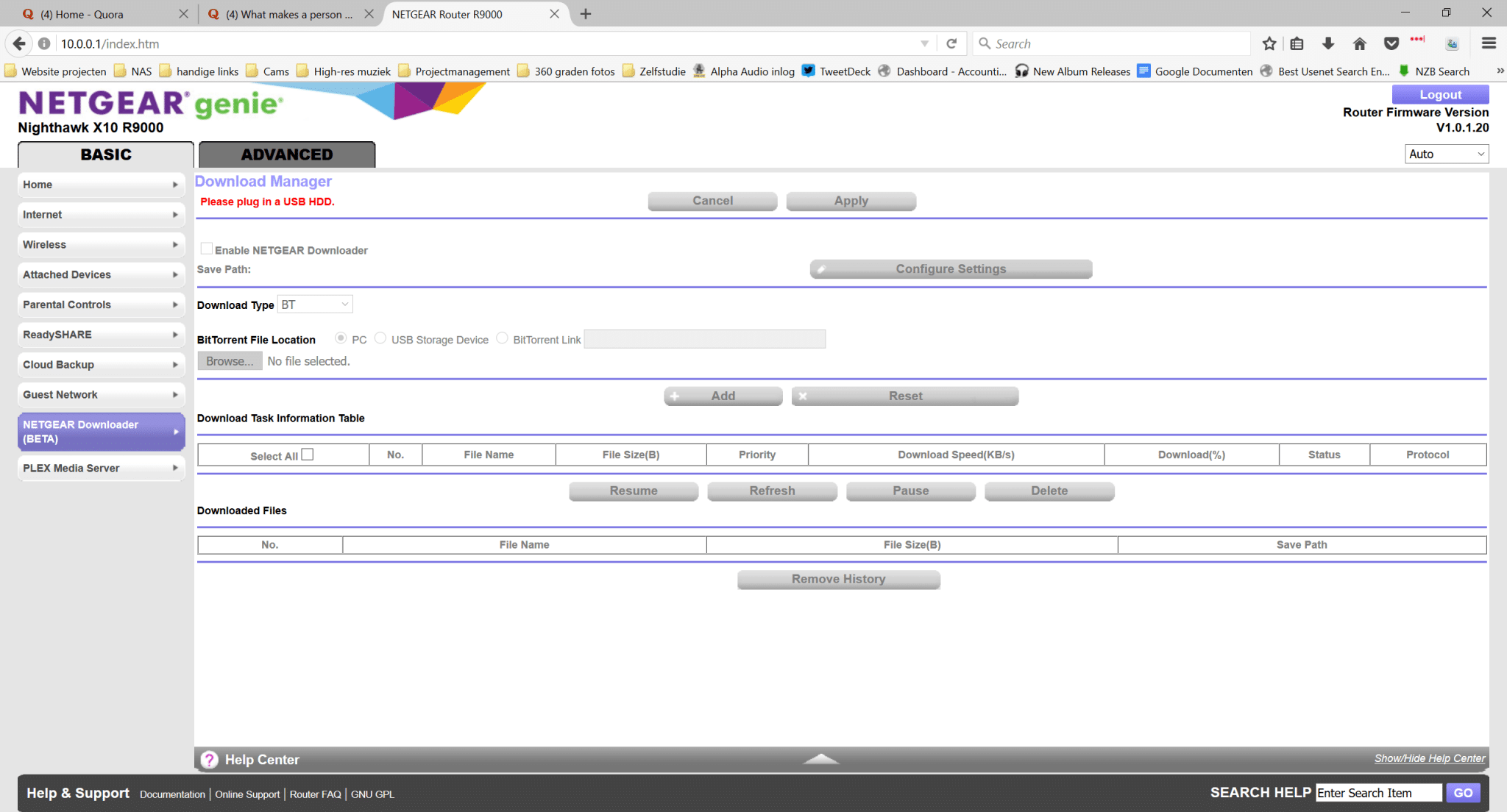Open the NAS bookmark folder
Screen dimensions: 1507x812
(133, 71)
